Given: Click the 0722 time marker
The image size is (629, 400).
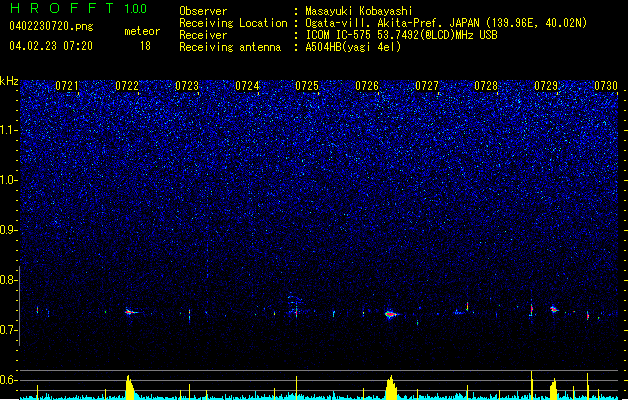Looking at the screenshot, I should pos(127,86).
